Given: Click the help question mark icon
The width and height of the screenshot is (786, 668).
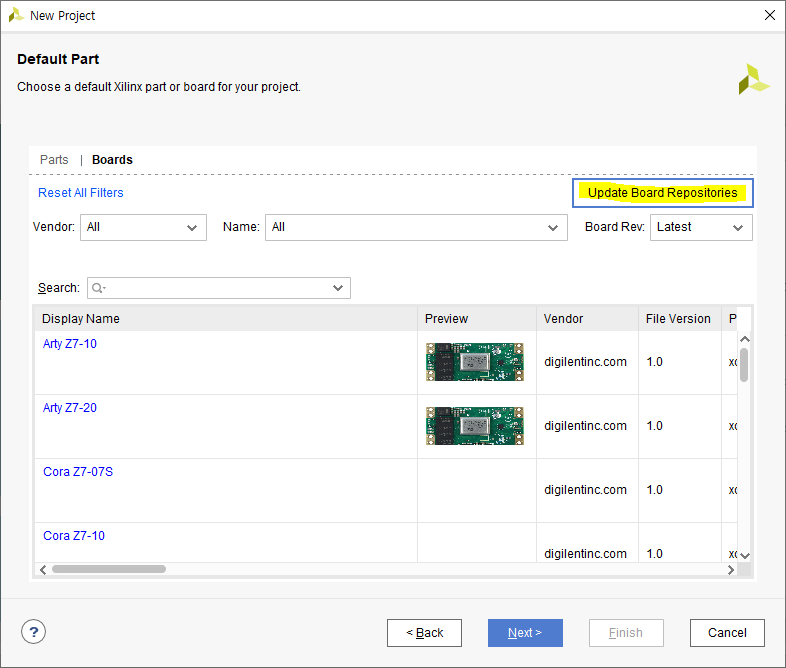Looking at the screenshot, I should point(34,632).
